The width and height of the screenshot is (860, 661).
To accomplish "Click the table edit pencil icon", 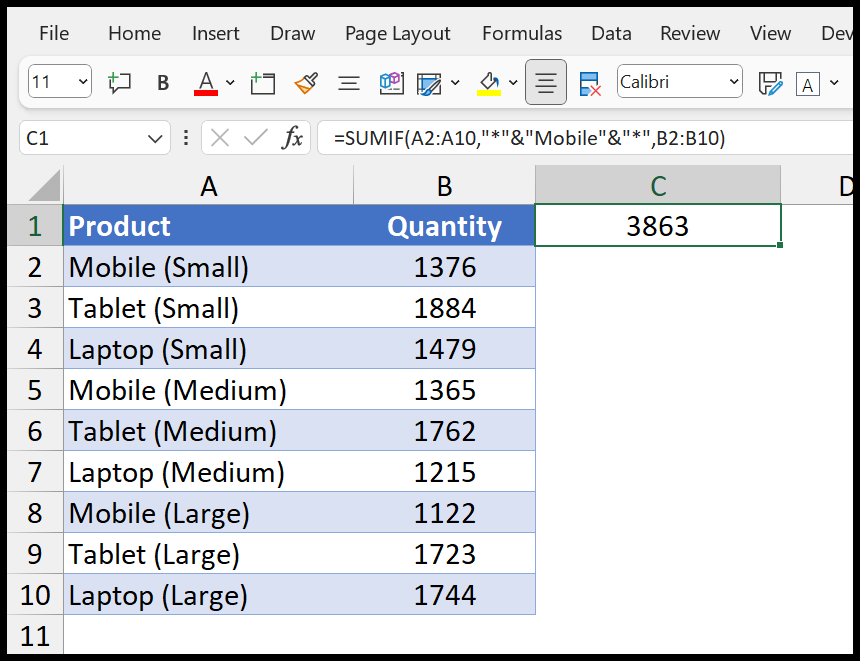I will [429, 83].
